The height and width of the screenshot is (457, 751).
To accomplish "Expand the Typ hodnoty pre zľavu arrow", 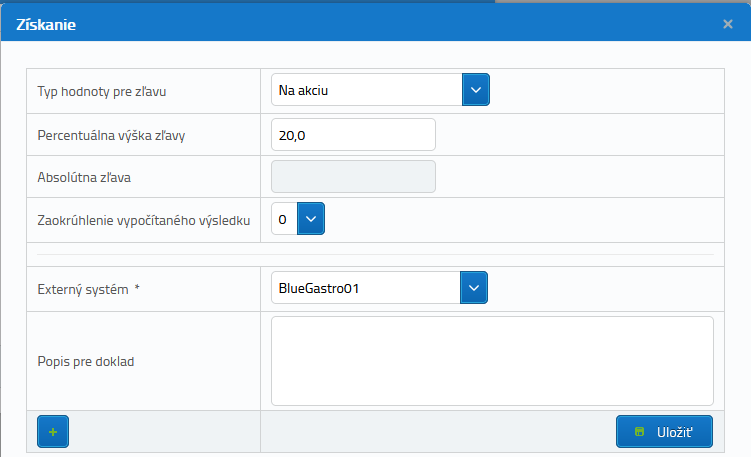I will (475, 90).
